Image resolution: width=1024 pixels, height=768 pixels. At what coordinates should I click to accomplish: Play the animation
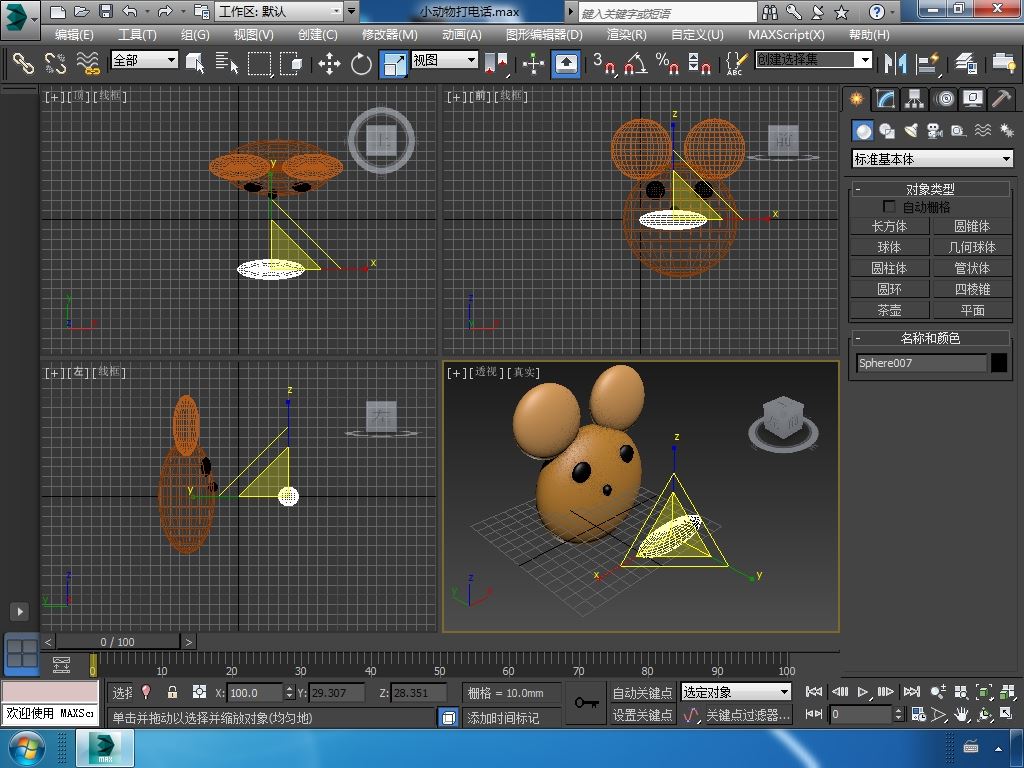coord(863,692)
